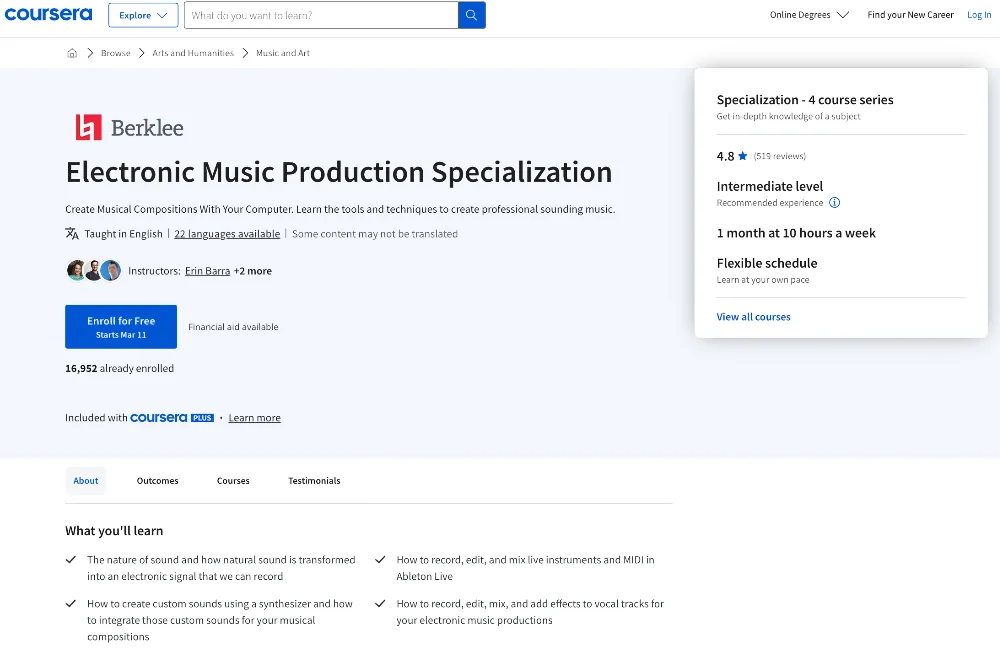Open the View all courses link
This screenshot has width=1000, height=665.
coord(753,316)
